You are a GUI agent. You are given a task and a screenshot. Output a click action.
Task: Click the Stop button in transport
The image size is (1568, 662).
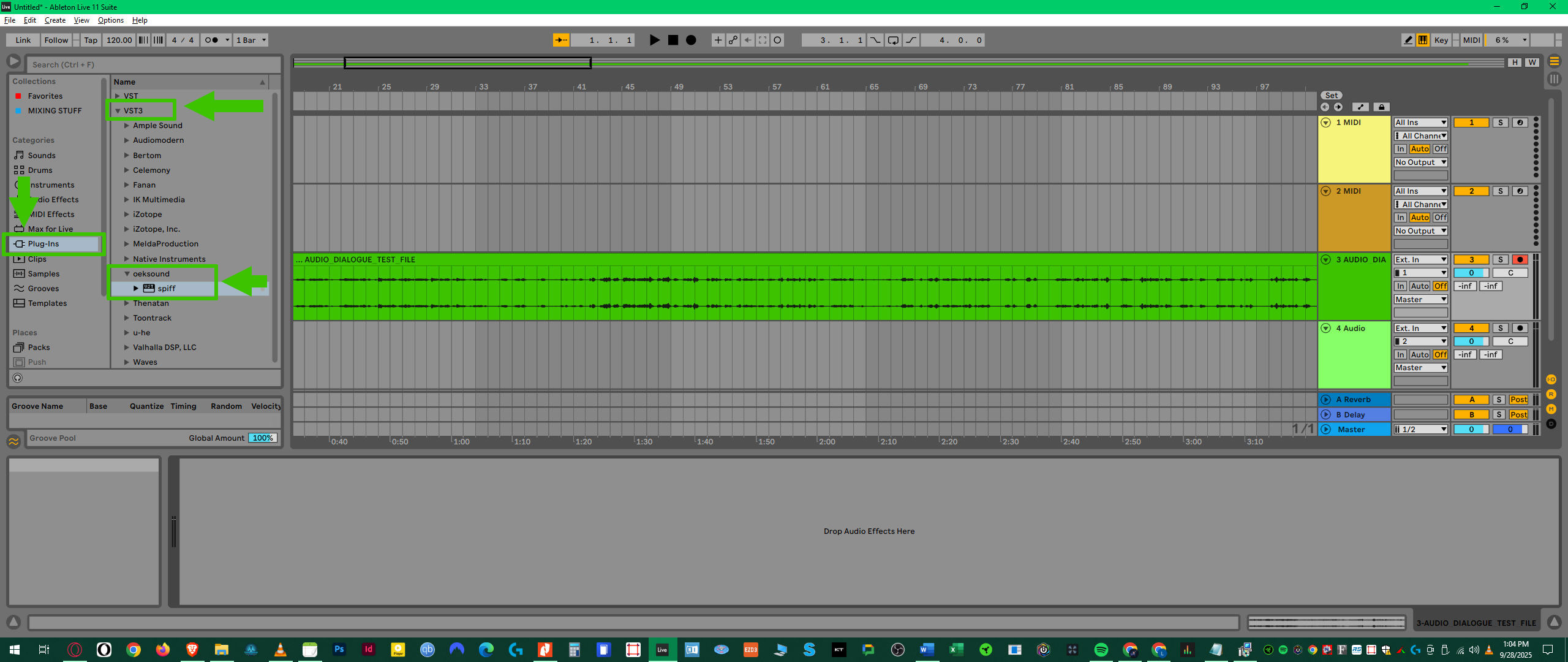(x=673, y=40)
